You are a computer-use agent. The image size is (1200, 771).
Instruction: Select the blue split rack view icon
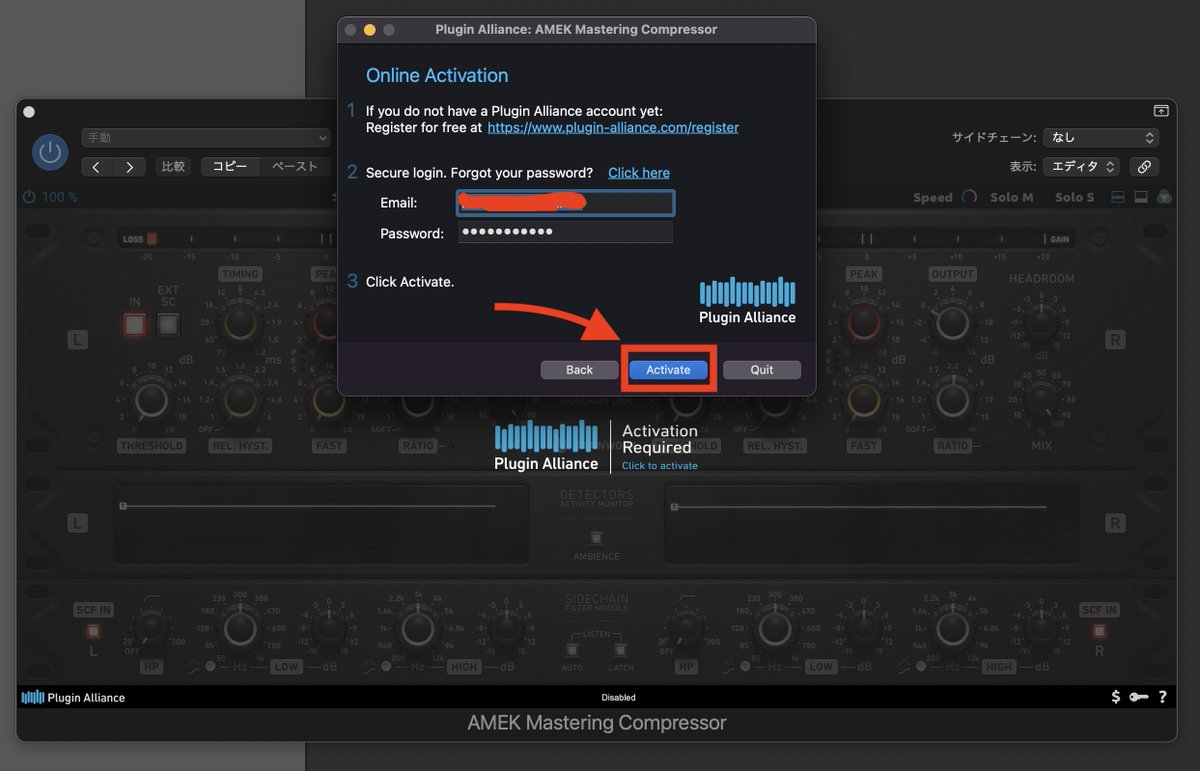(x=1118, y=197)
